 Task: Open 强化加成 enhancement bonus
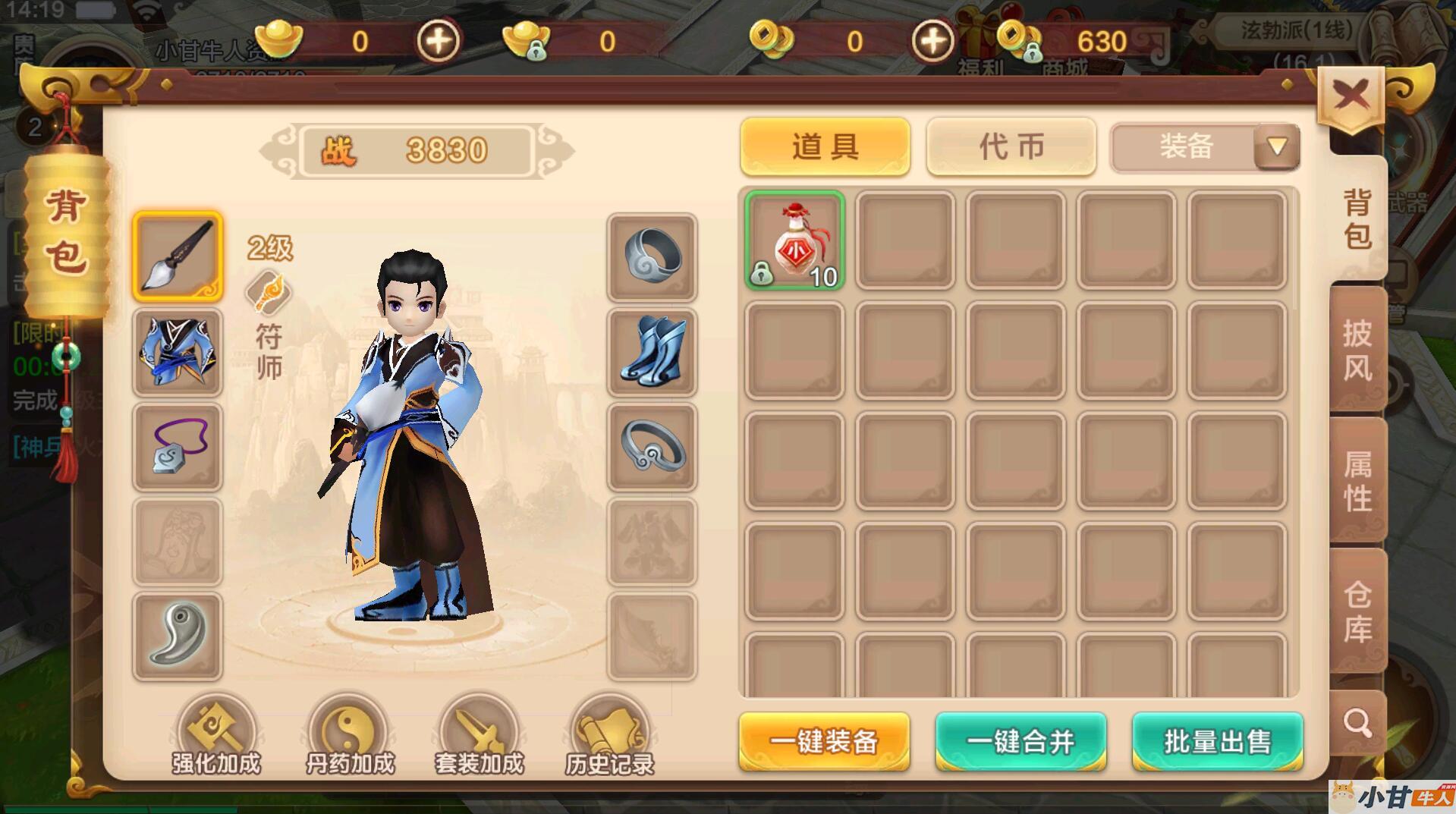[216, 736]
